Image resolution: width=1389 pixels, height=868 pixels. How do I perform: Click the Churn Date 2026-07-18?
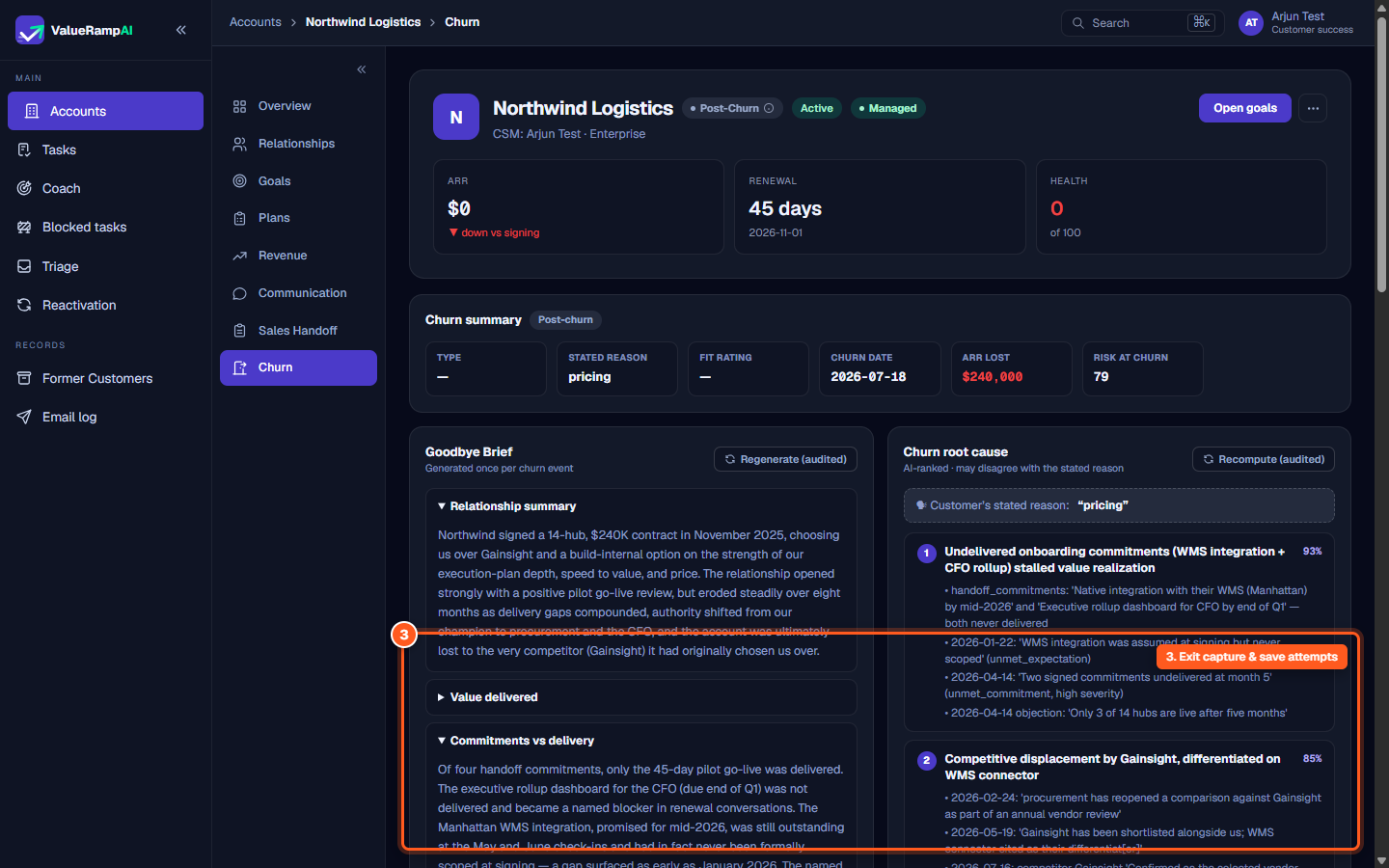868,377
